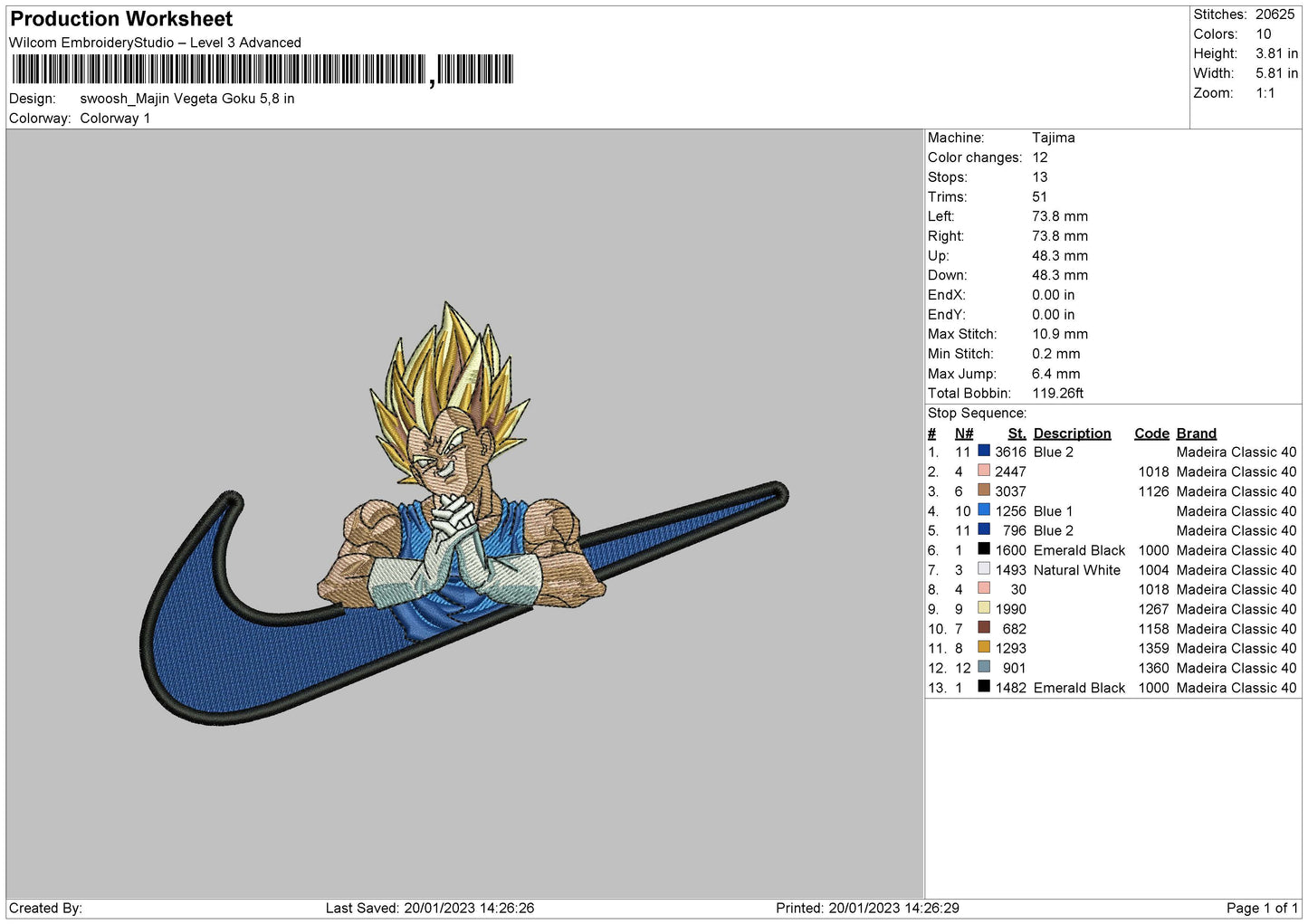The height and width of the screenshot is (924, 1308).
Task: Select the Natural White color swatch
Action: tap(983, 569)
